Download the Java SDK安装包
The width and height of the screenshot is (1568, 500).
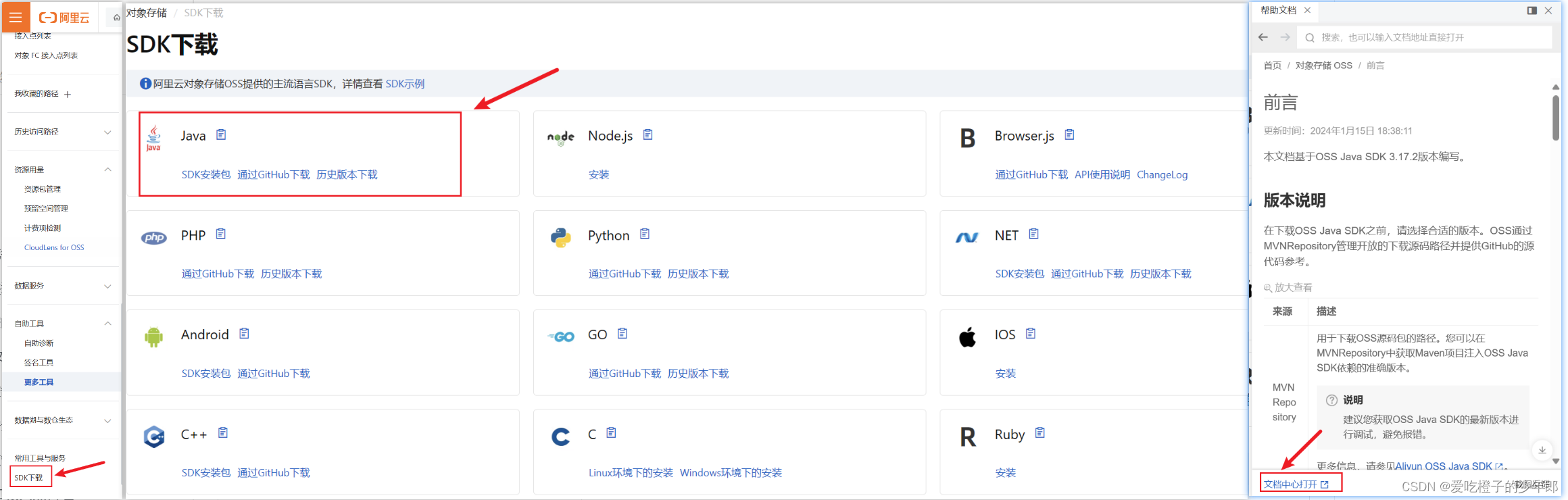(206, 174)
